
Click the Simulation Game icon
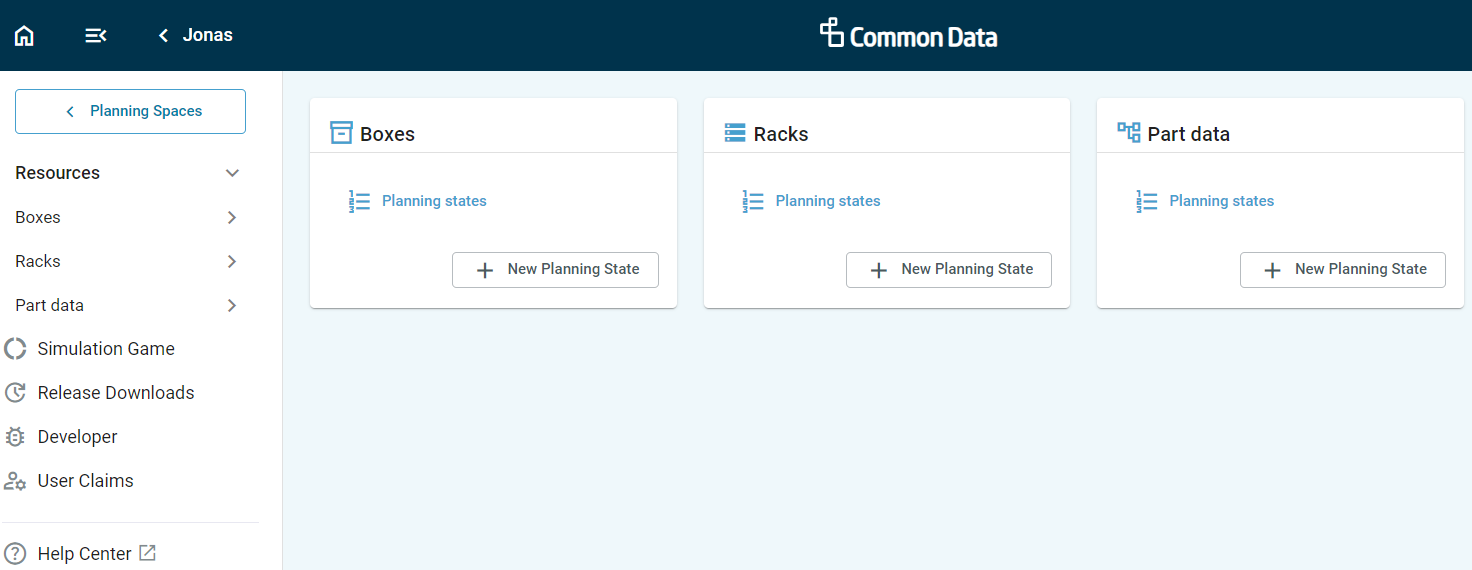15,349
